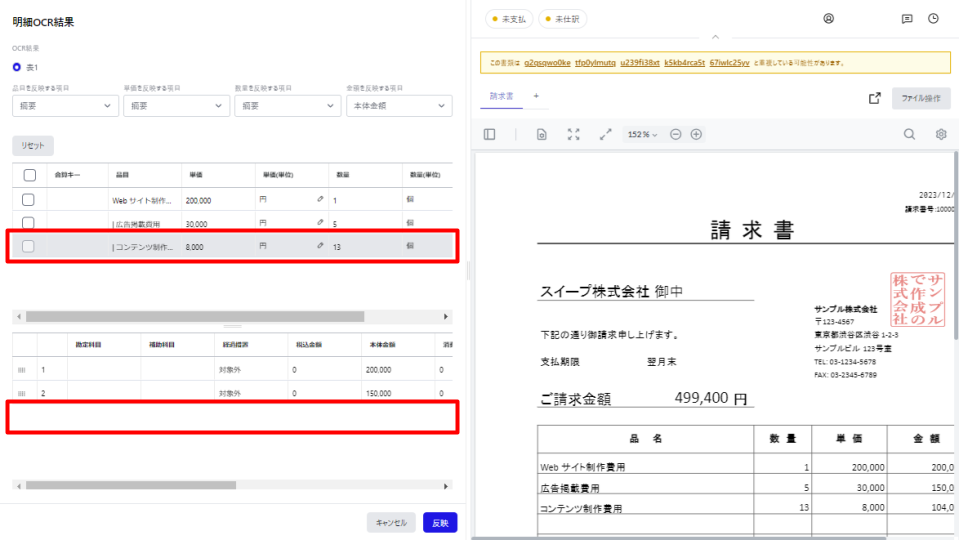960x540 pixels.
Task: Click the blue 反映 button
Action: tap(440, 523)
